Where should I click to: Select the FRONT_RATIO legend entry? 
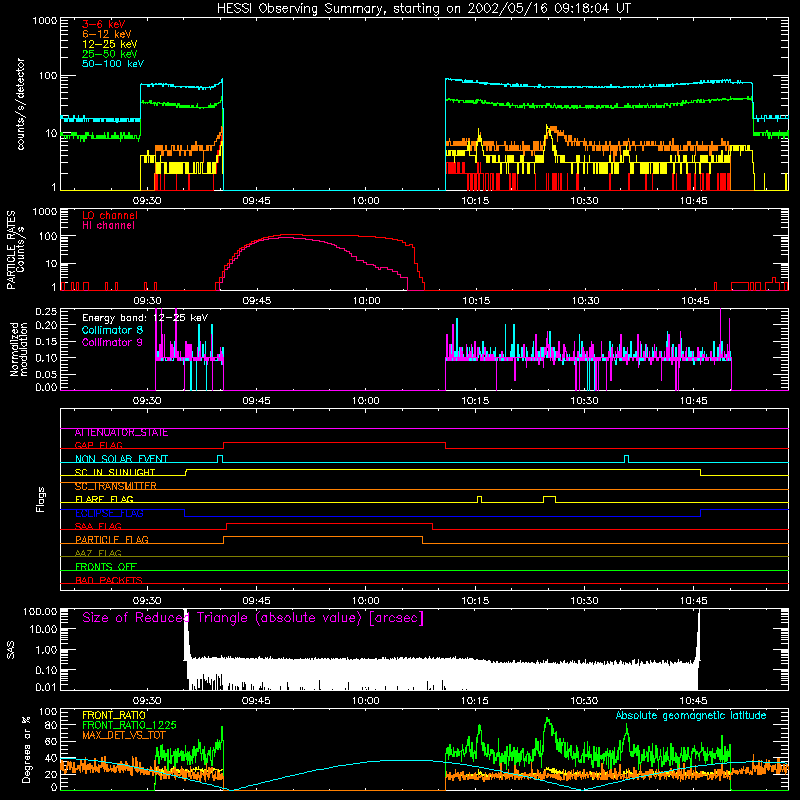[x=114, y=715]
